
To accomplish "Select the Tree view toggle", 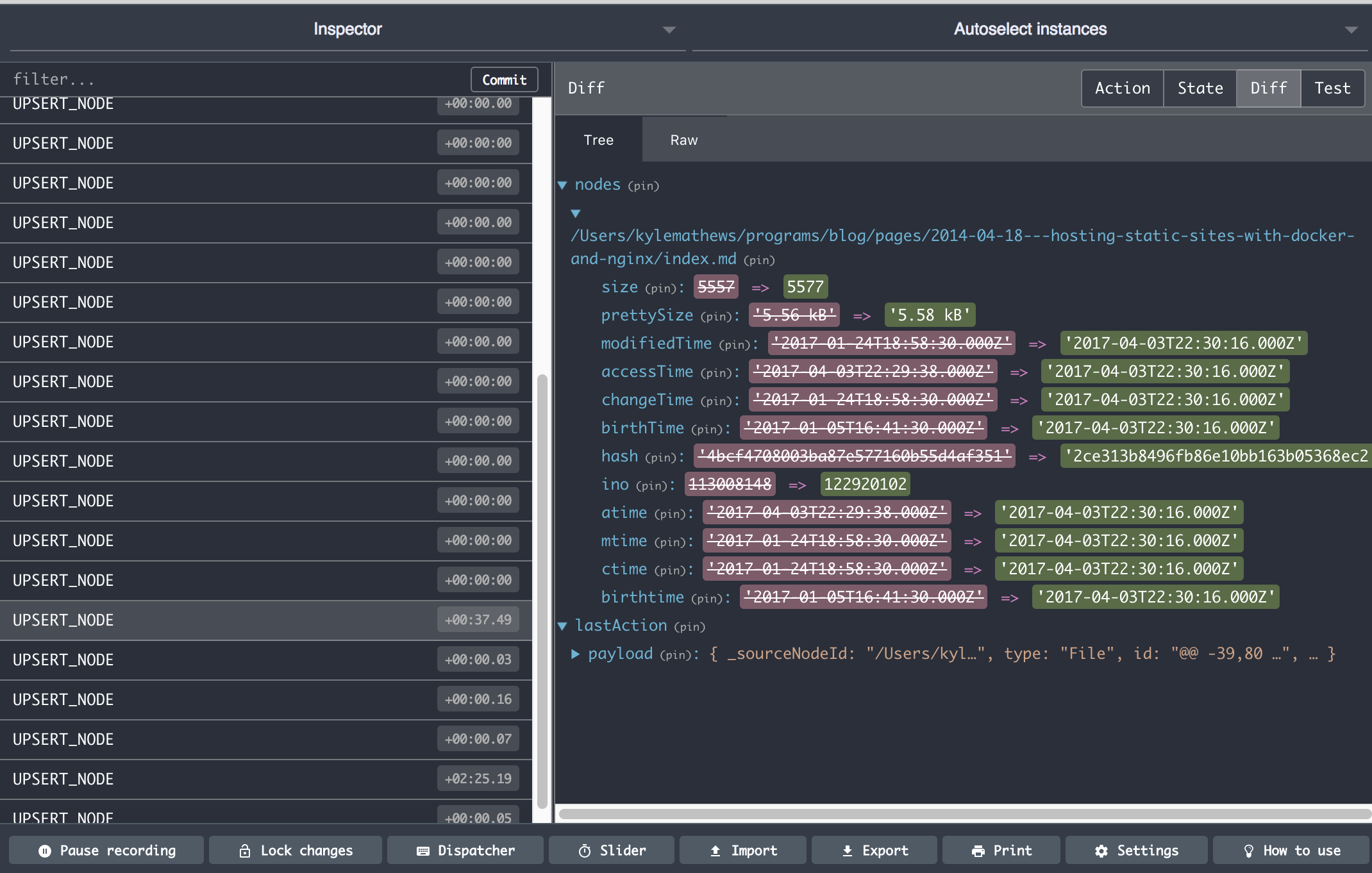I will tap(599, 140).
